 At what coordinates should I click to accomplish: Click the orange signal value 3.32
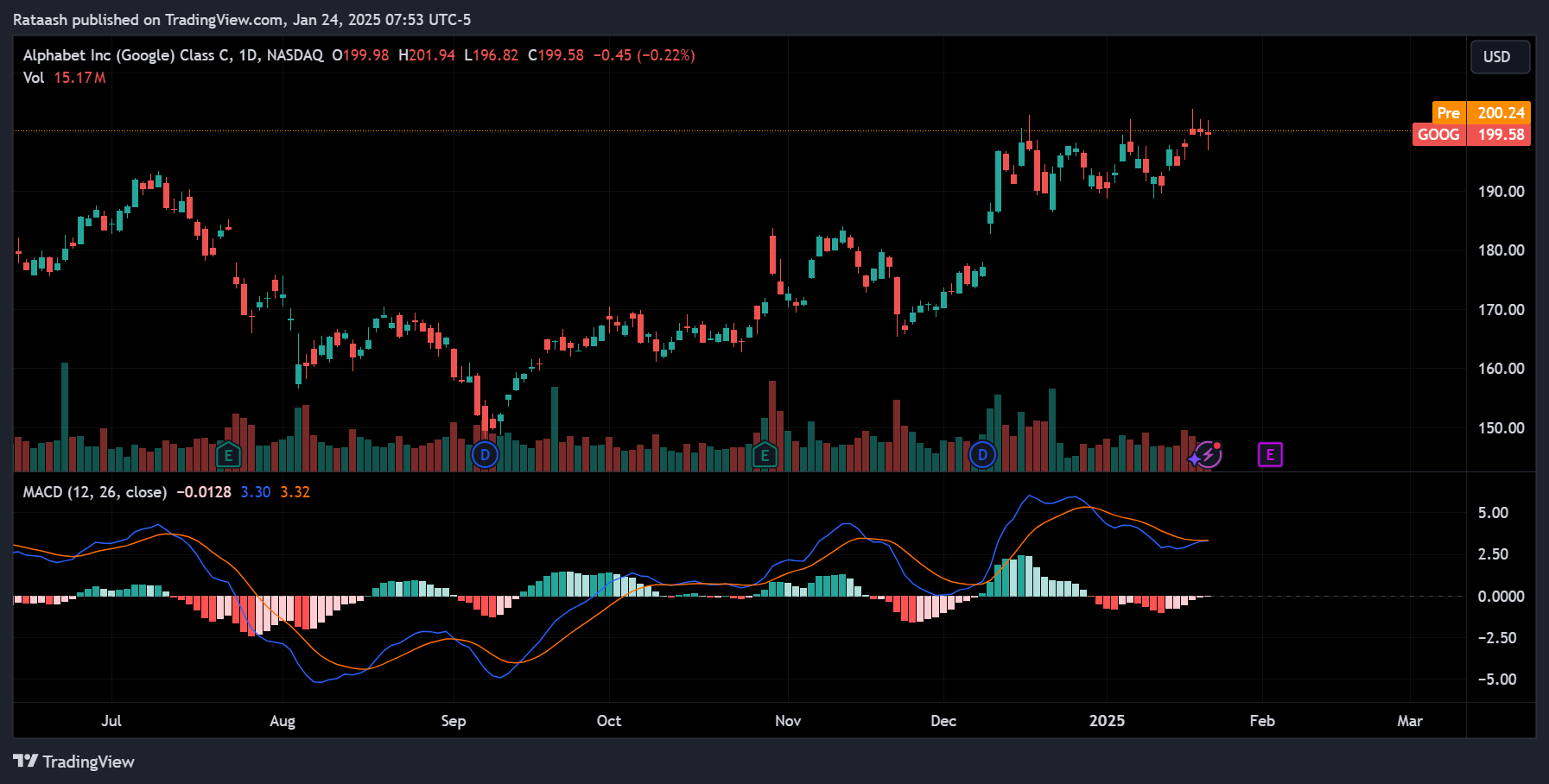[295, 492]
